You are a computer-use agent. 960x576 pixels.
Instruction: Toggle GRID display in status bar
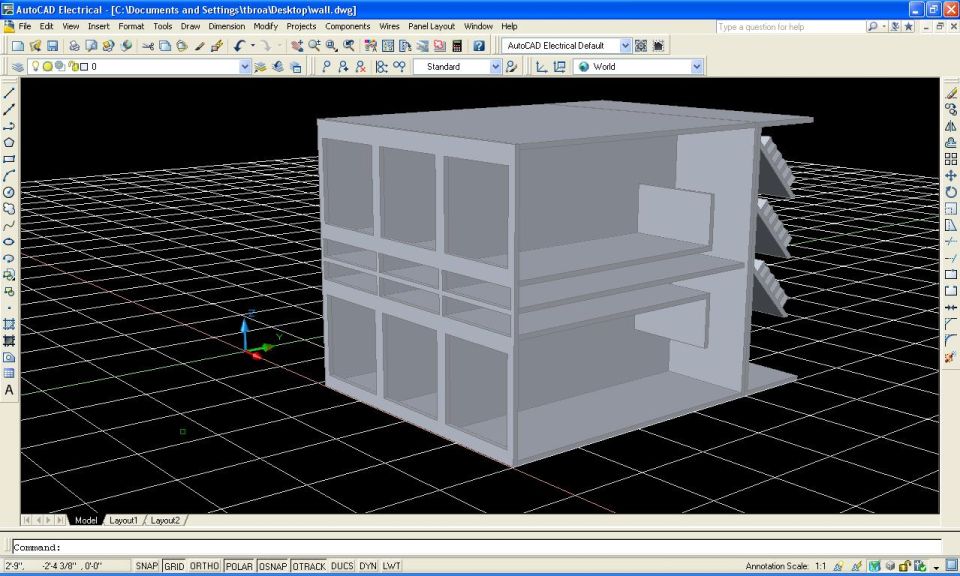(174, 566)
